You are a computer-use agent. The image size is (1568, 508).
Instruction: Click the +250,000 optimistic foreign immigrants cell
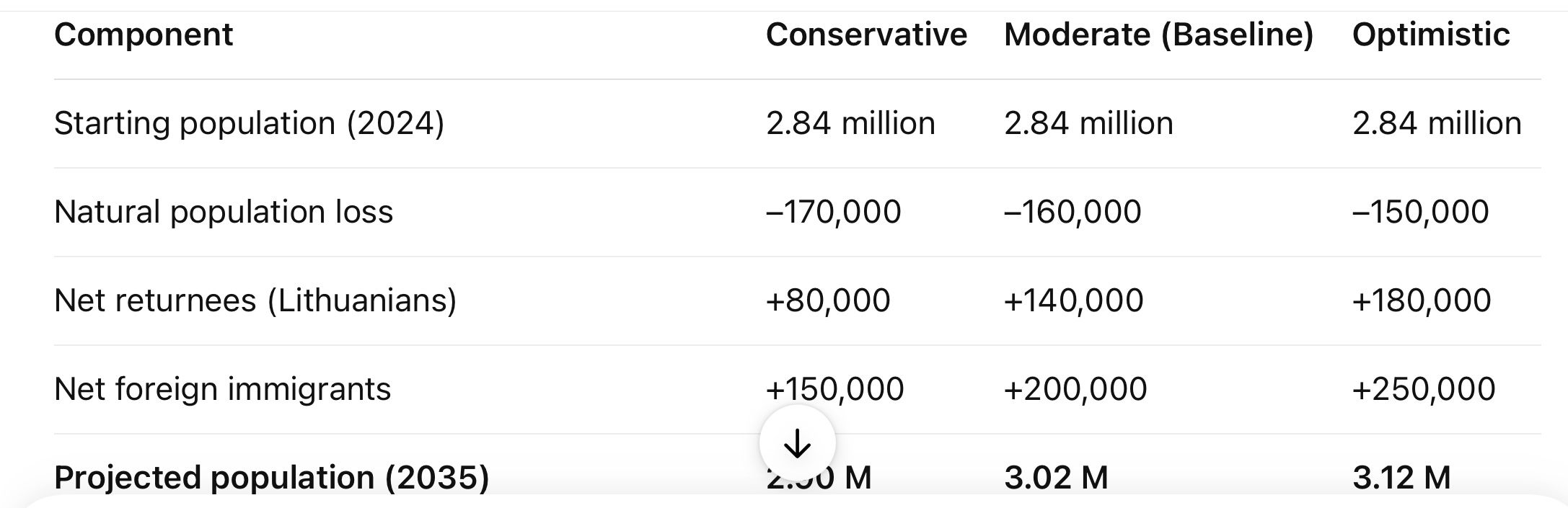[1424, 389]
